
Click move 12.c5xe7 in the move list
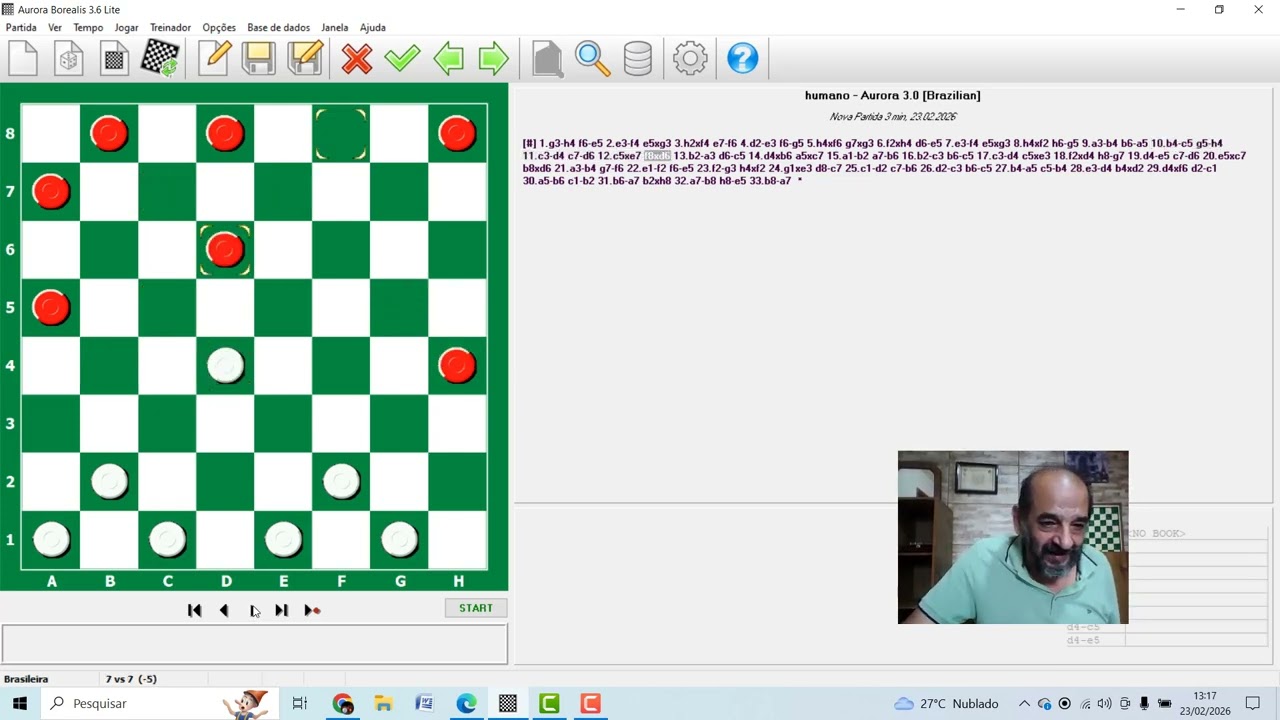[x=619, y=156]
